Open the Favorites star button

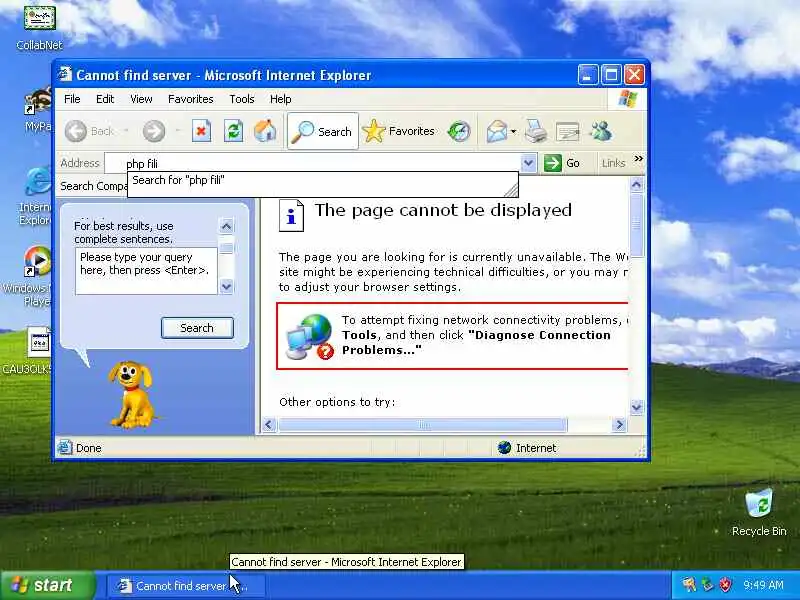[x=398, y=131]
